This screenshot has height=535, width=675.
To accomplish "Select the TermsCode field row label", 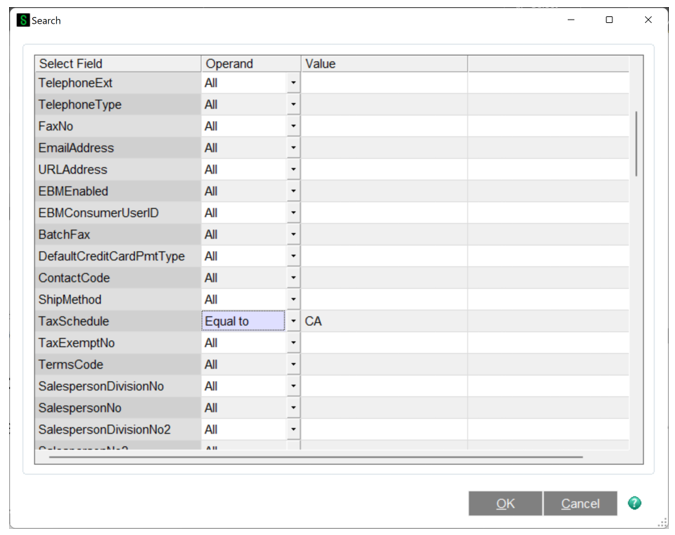I will click(118, 364).
